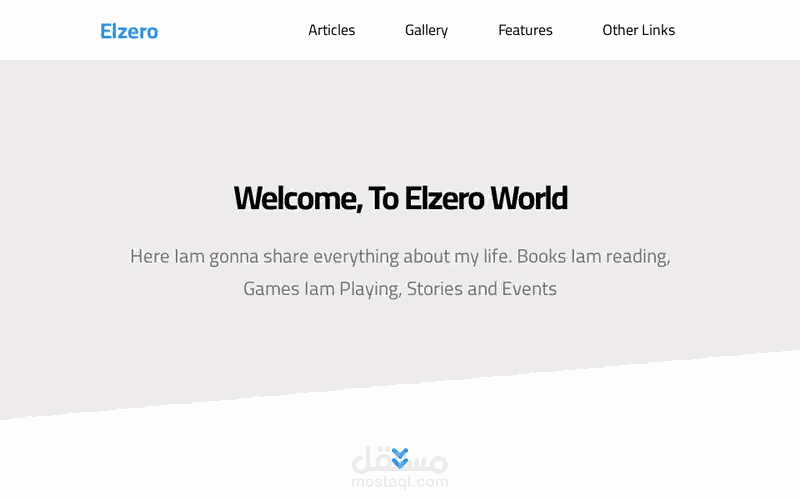Click the blue double-chevron down arrow

point(400,458)
